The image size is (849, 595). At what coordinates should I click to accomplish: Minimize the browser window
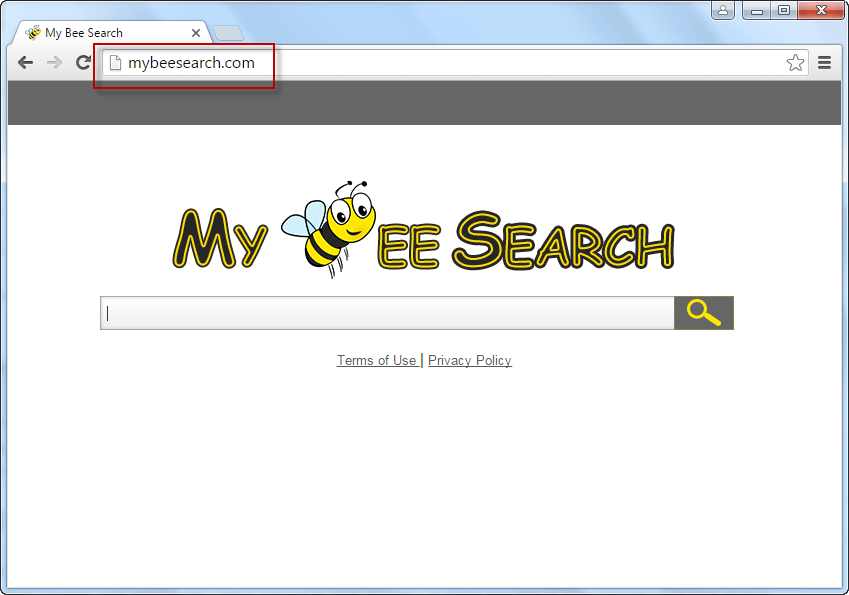(757, 10)
